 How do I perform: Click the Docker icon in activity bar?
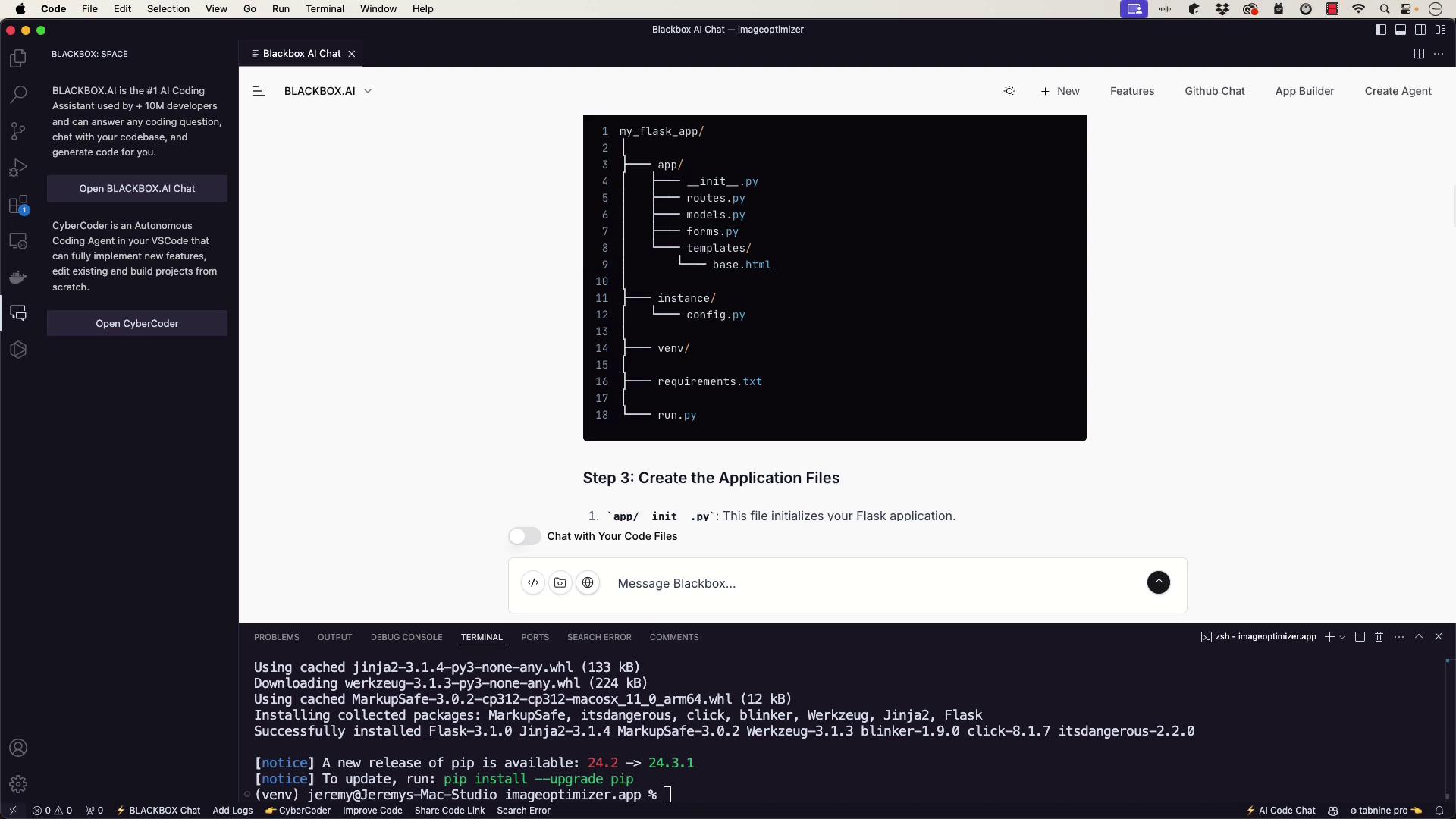tap(18, 277)
